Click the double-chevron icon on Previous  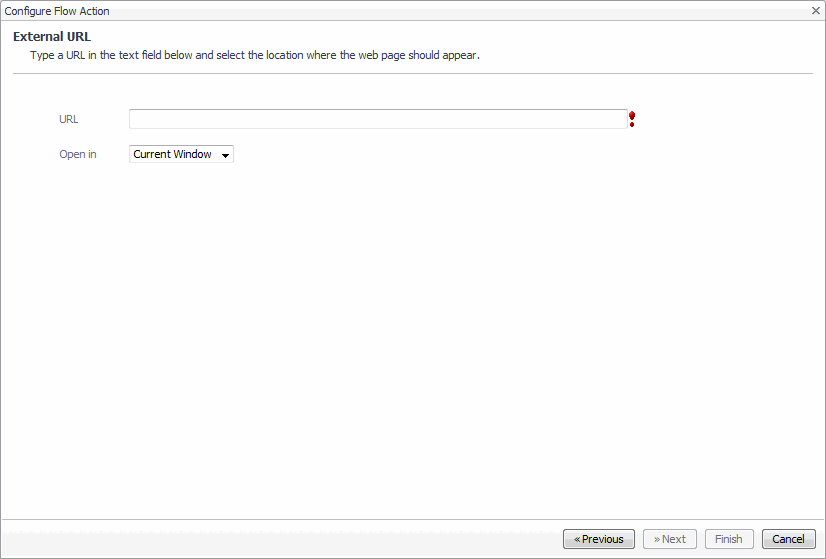point(577,539)
